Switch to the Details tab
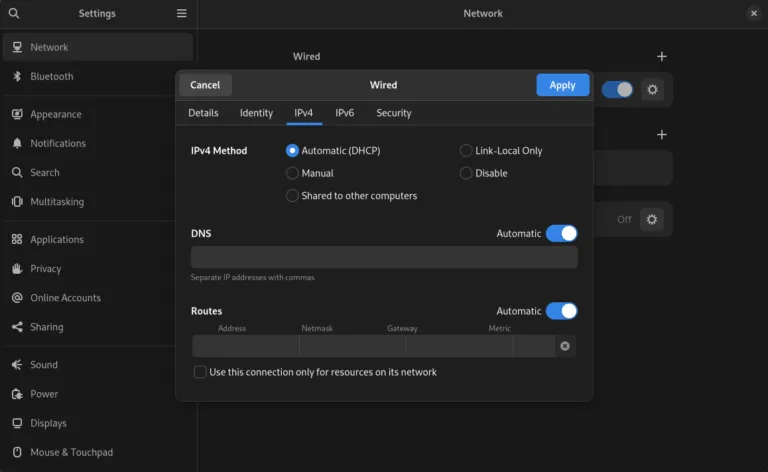 coord(203,113)
